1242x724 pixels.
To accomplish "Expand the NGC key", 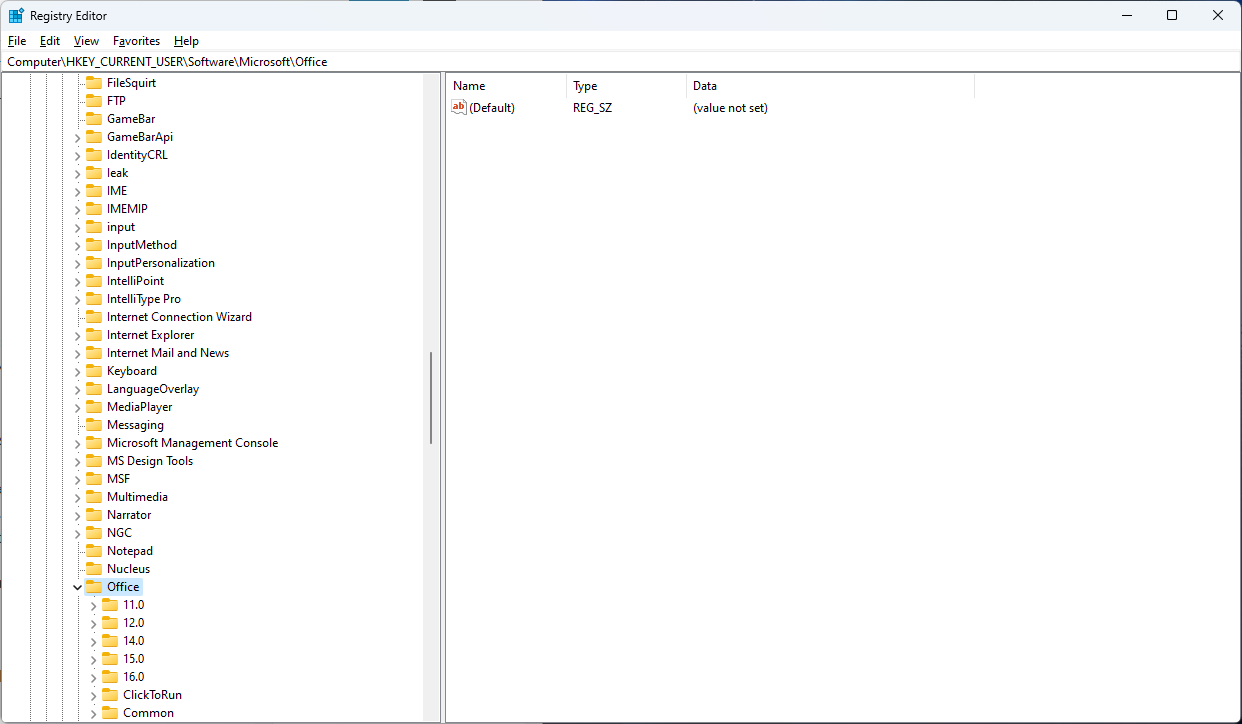I will pos(78,533).
